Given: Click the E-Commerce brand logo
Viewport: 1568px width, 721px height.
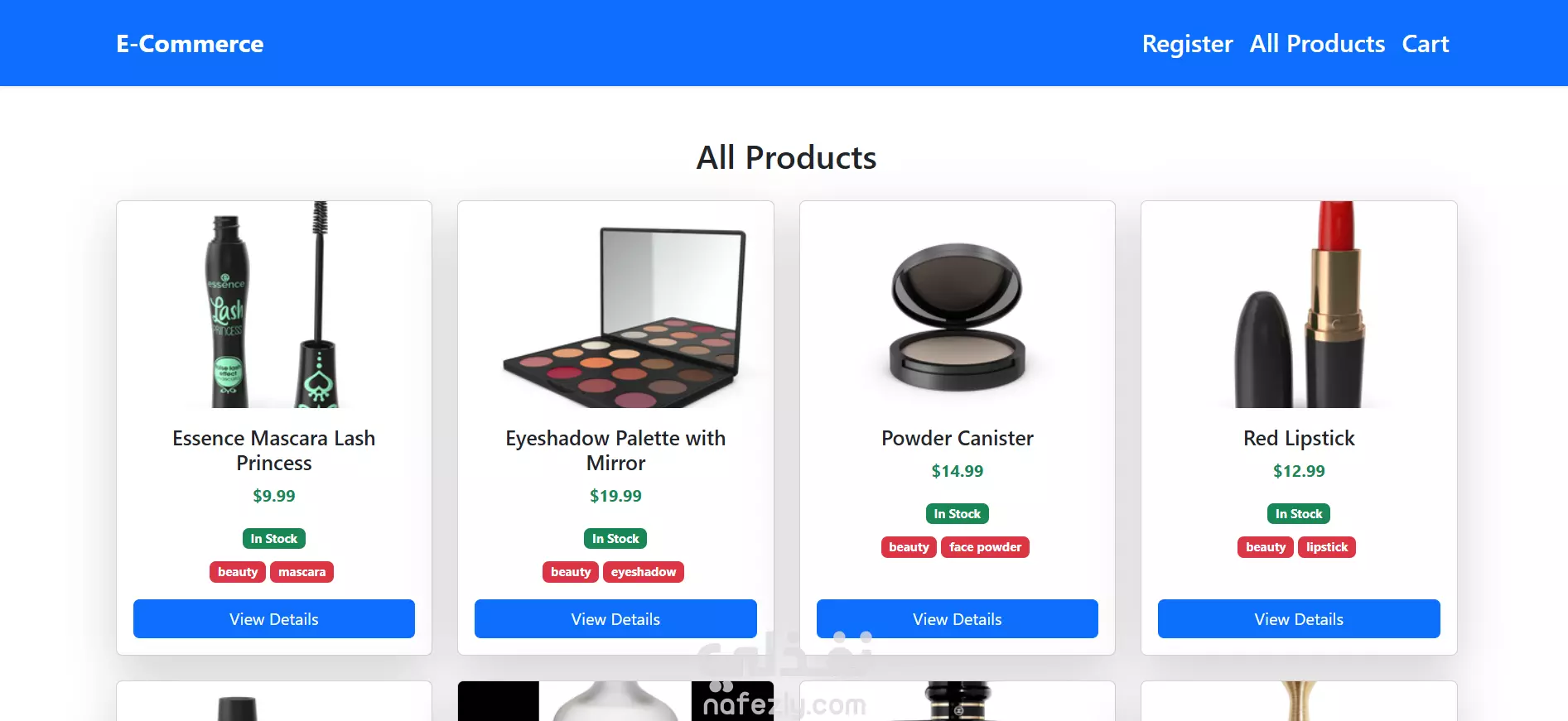Looking at the screenshot, I should (x=190, y=44).
